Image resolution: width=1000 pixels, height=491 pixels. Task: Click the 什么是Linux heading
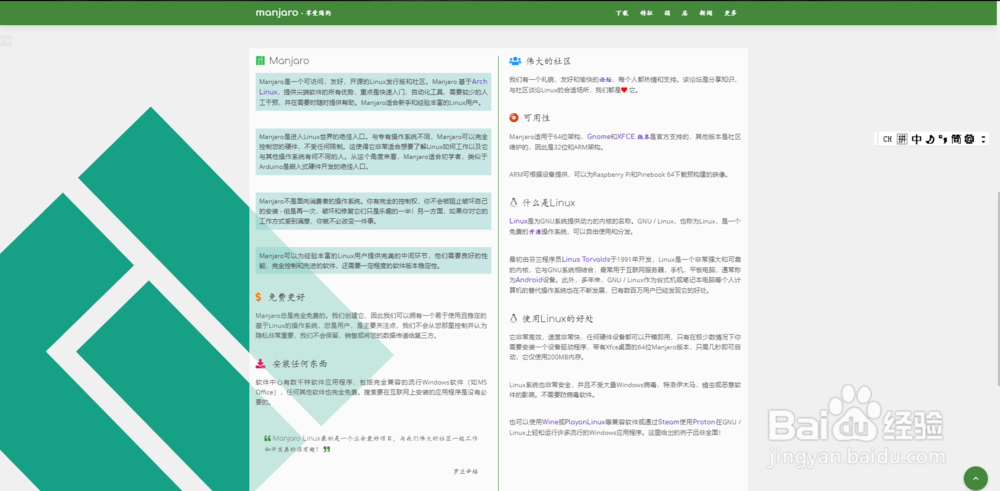tap(548, 203)
